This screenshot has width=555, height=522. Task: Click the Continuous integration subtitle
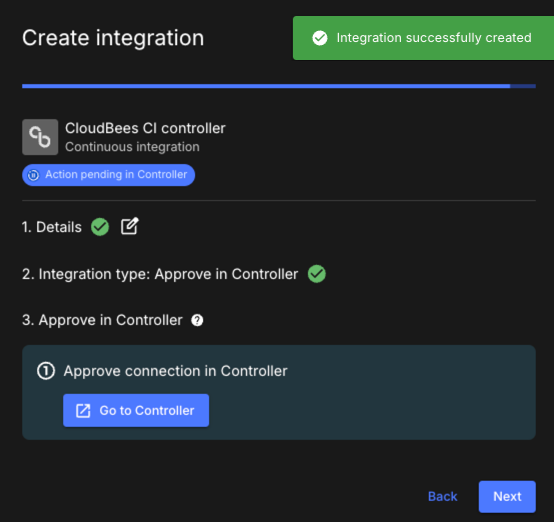point(132,147)
